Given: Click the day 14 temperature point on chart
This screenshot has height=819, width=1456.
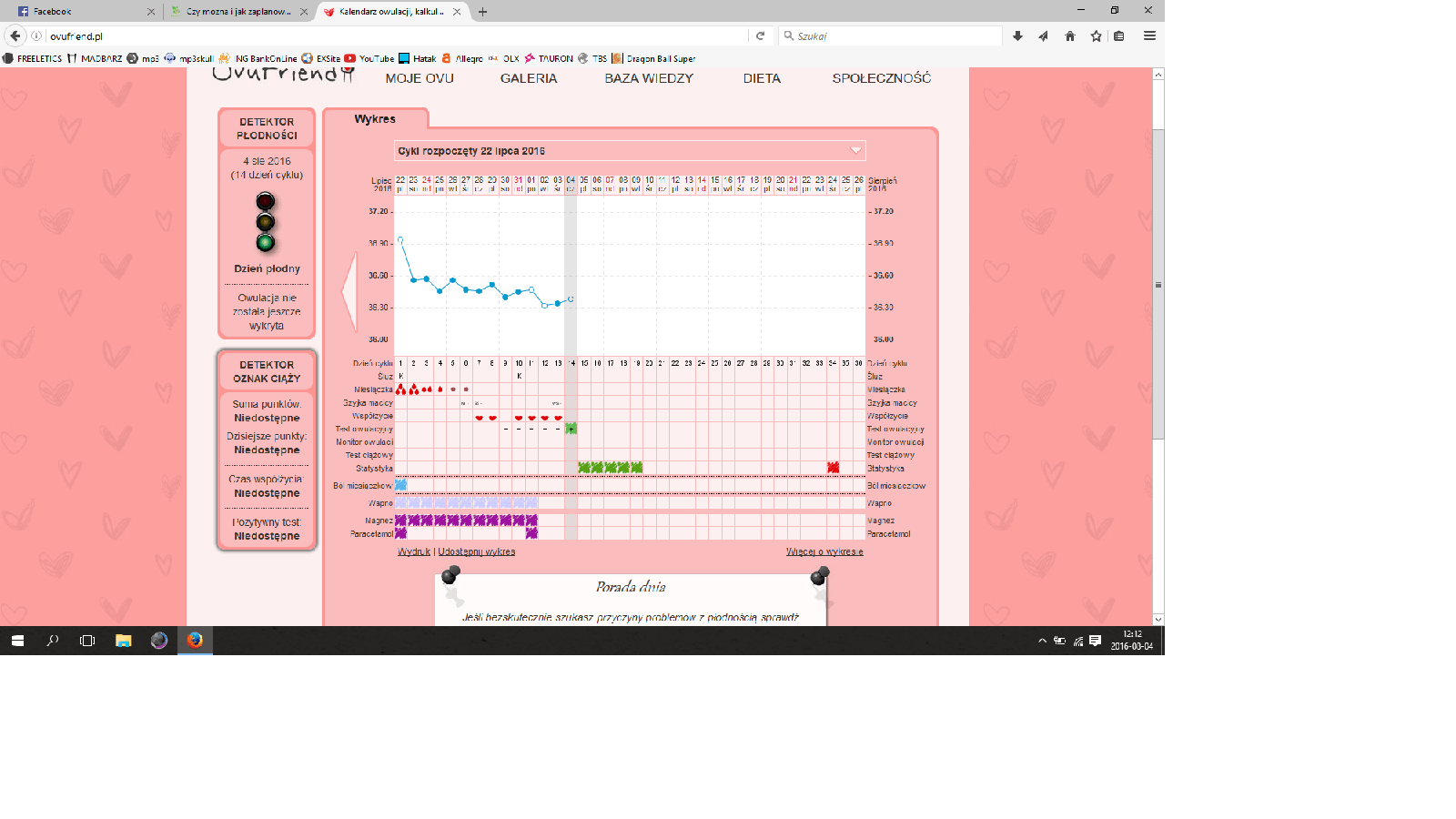Looking at the screenshot, I should (571, 298).
